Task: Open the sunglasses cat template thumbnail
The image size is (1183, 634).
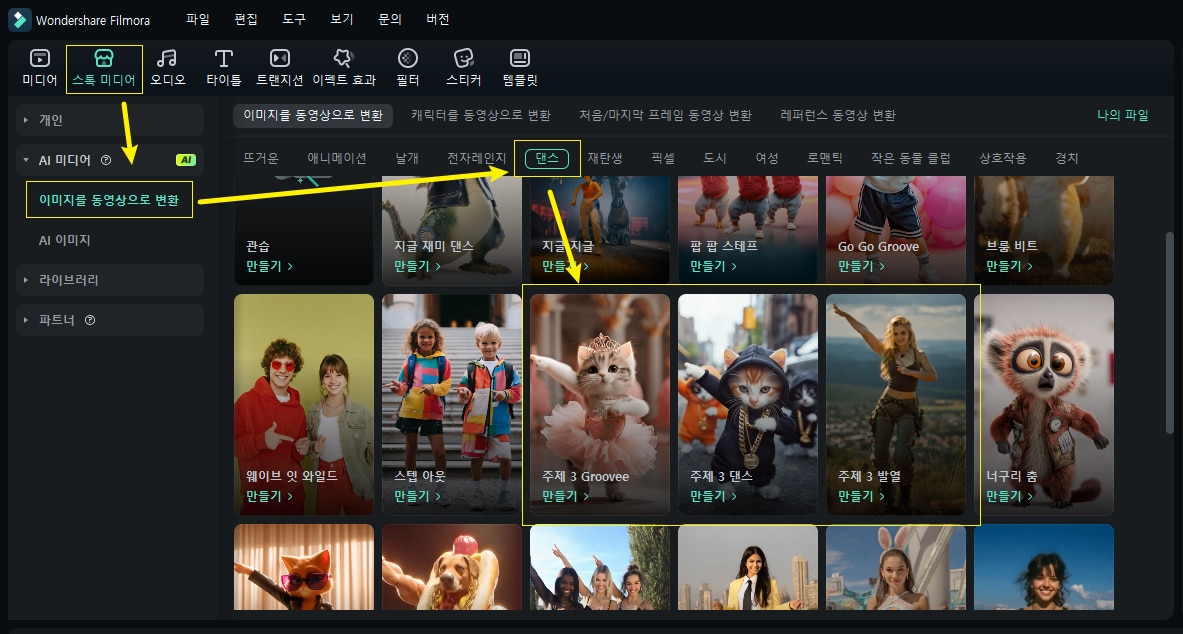Action: point(304,567)
